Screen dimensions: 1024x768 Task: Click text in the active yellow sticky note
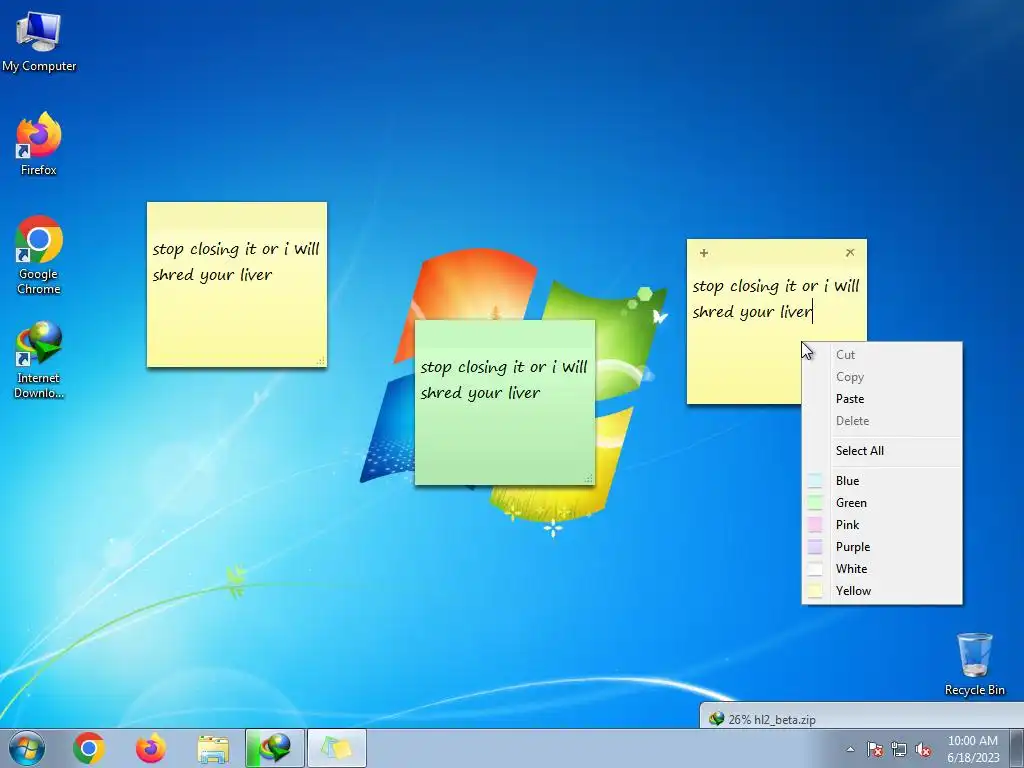pyautogui.click(x=776, y=298)
